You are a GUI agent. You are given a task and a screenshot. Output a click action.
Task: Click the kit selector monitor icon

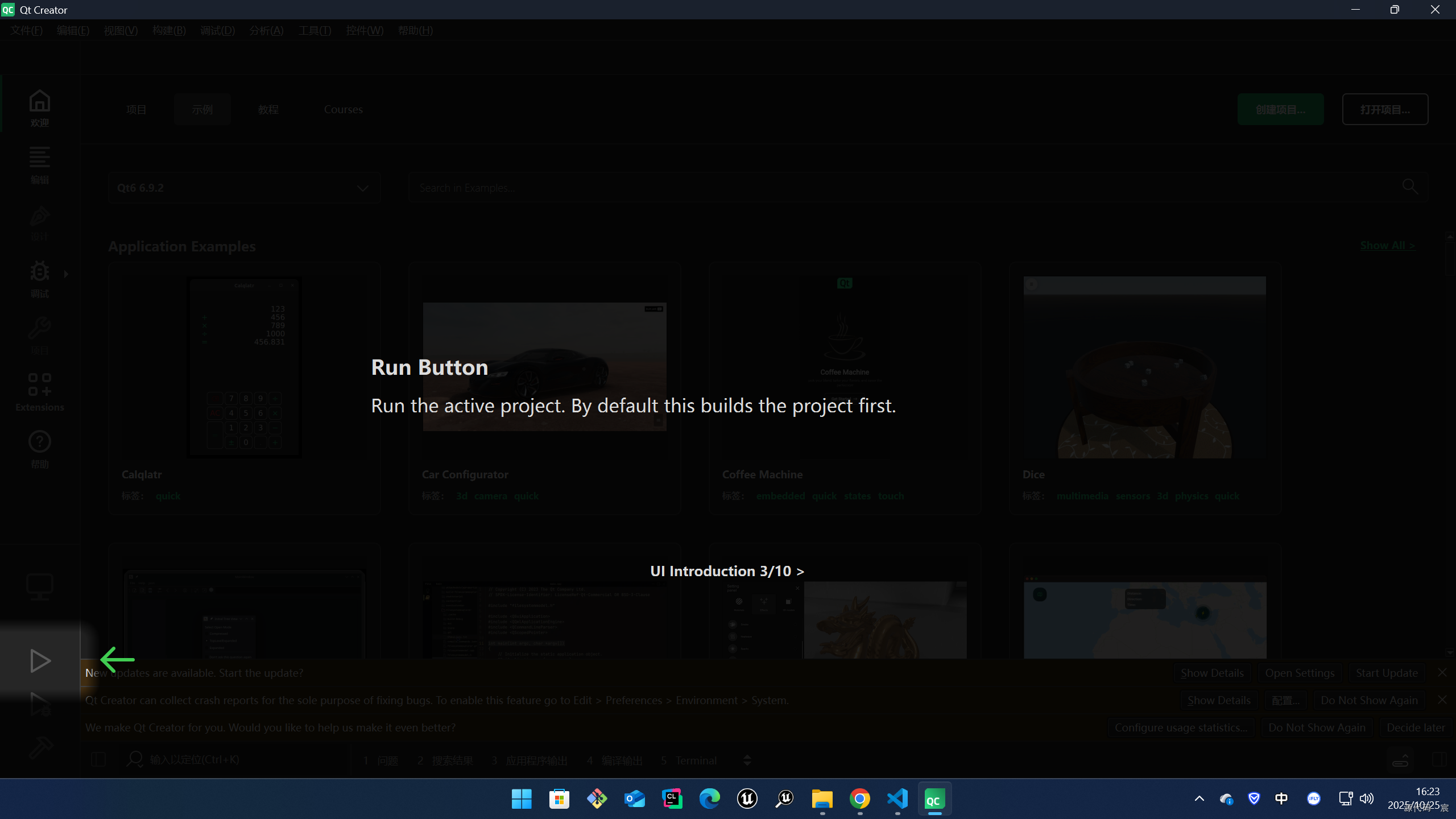coord(40,587)
